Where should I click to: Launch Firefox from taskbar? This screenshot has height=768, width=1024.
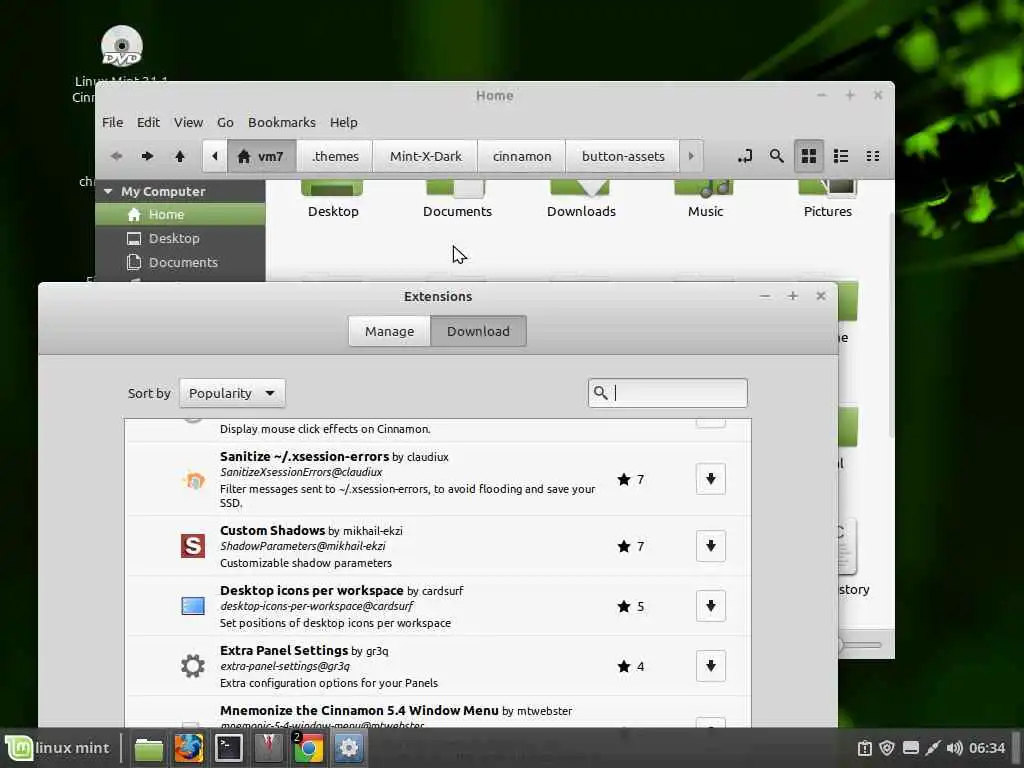(189, 748)
